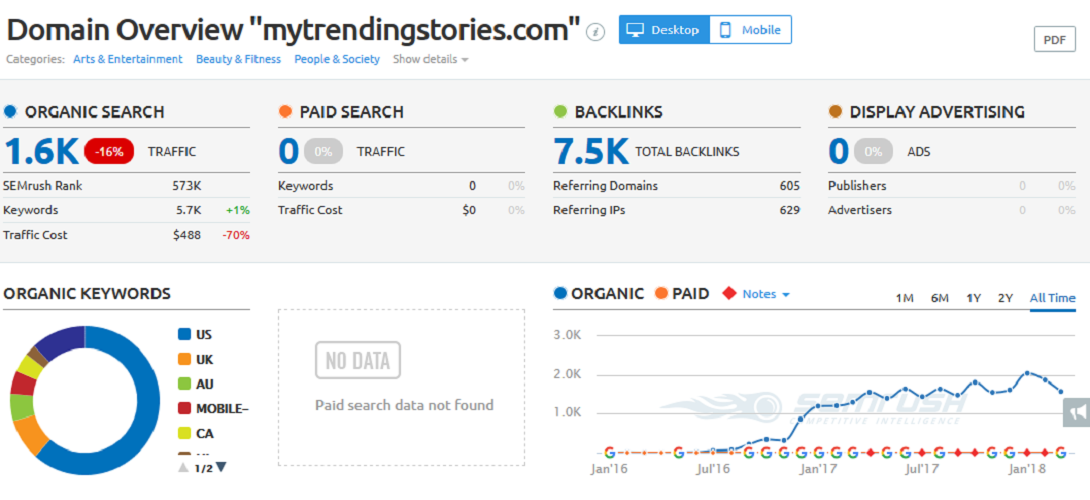This screenshot has height=500, width=1090.
Task: Open the People & Society category link
Action: click(x=337, y=59)
